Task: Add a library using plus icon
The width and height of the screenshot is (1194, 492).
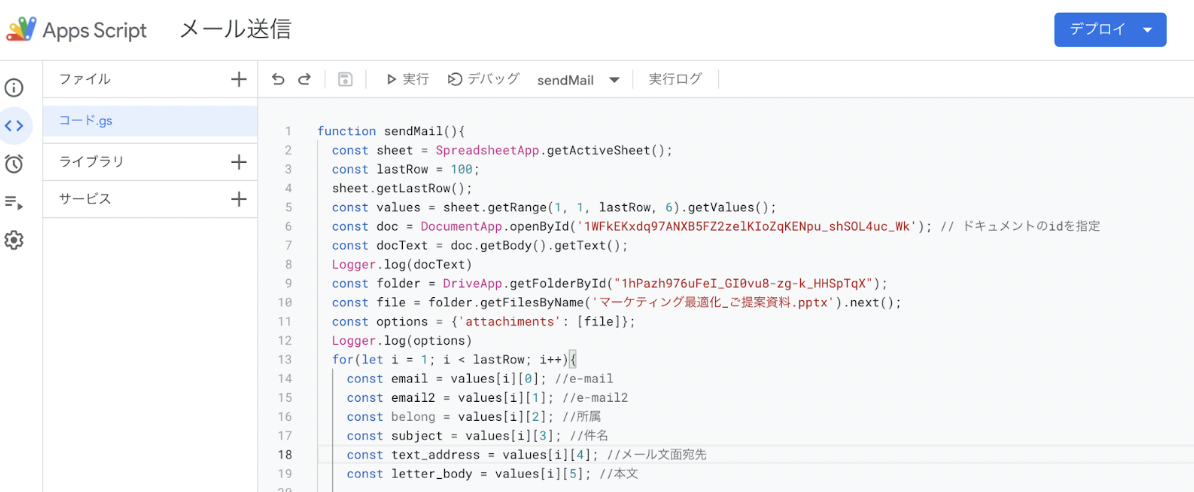Action: tap(238, 161)
